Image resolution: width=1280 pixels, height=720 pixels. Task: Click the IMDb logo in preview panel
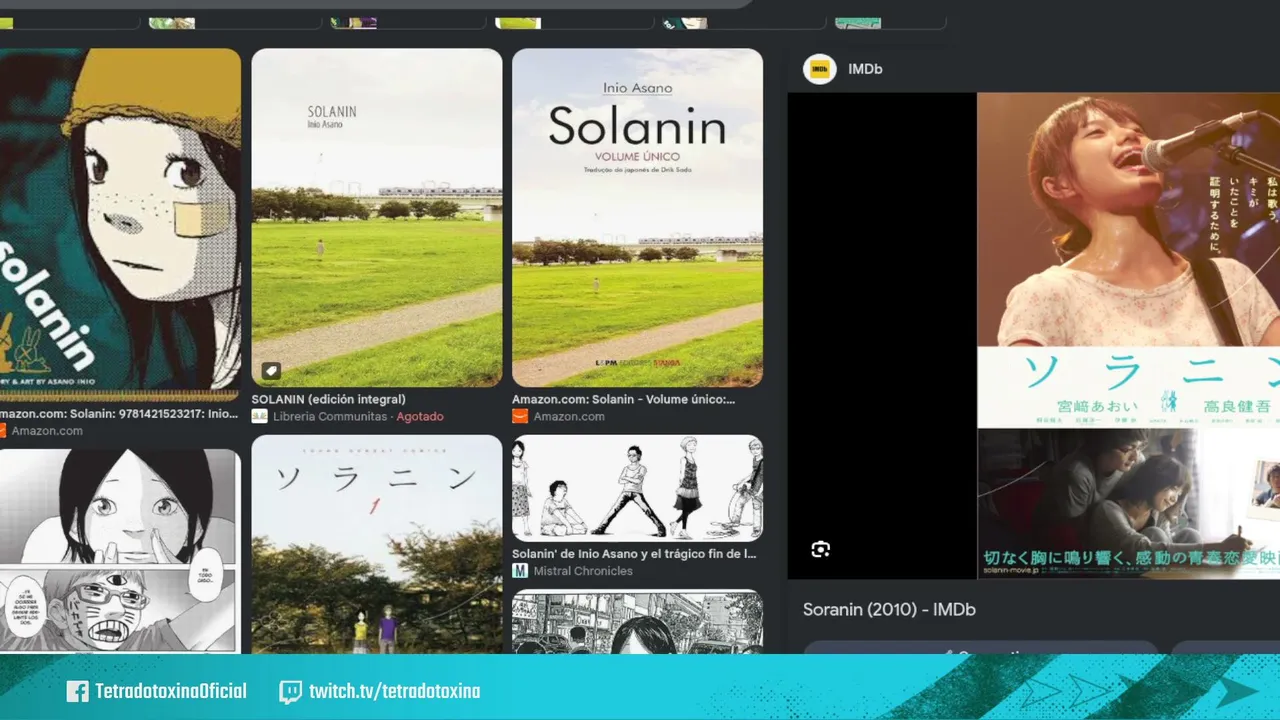click(820, 69)
